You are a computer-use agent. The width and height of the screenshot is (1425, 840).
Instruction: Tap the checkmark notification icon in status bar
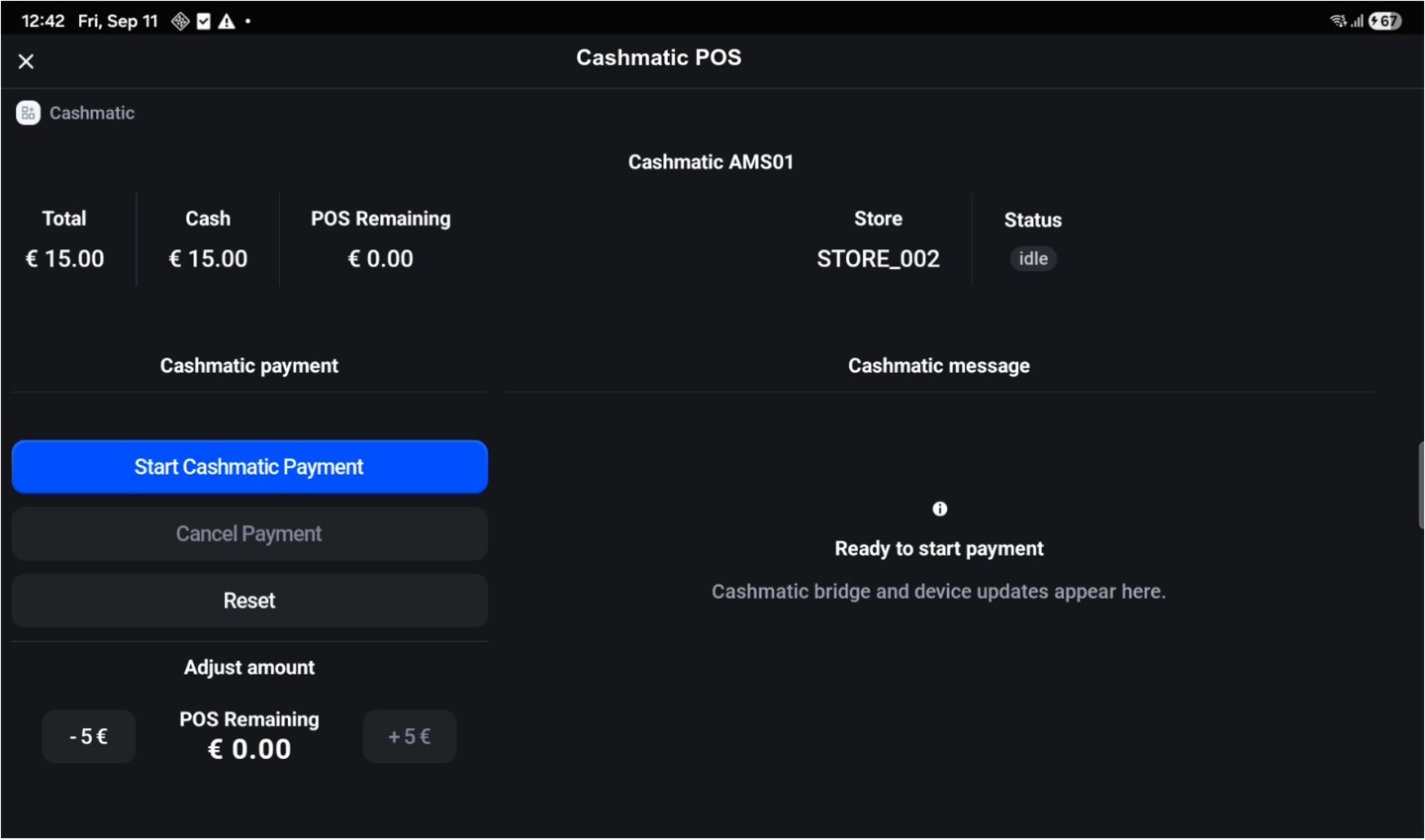pos(204,21)
